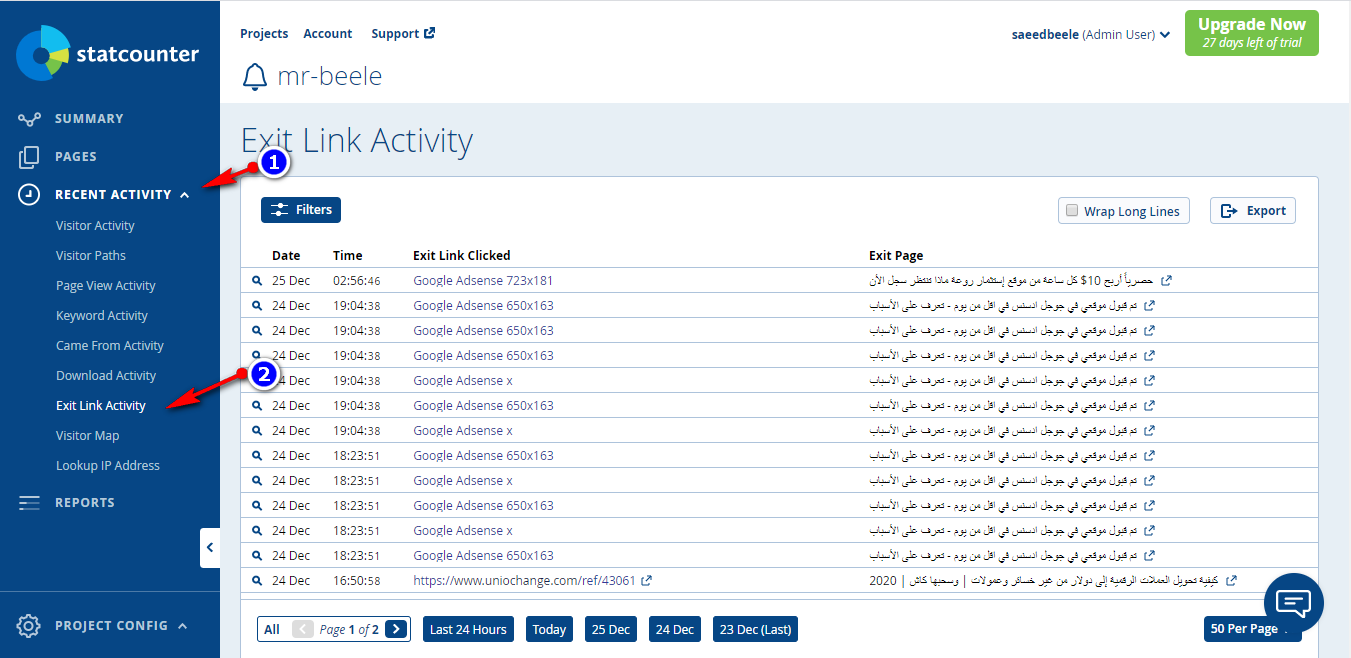Click the Filters sliders icon
1351x658 pixels.
(x=279, y=210)
